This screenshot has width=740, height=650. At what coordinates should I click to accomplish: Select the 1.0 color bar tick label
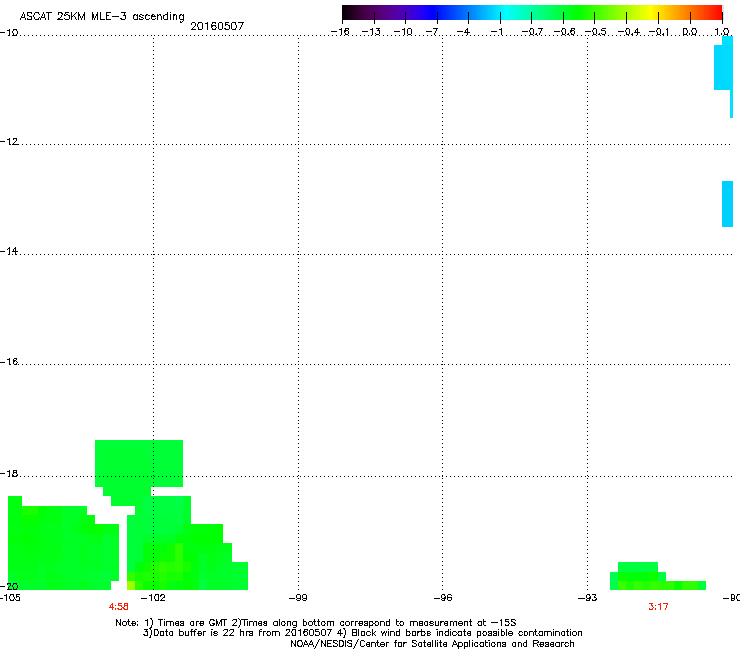pyautogui.click(x=722, y=32)
